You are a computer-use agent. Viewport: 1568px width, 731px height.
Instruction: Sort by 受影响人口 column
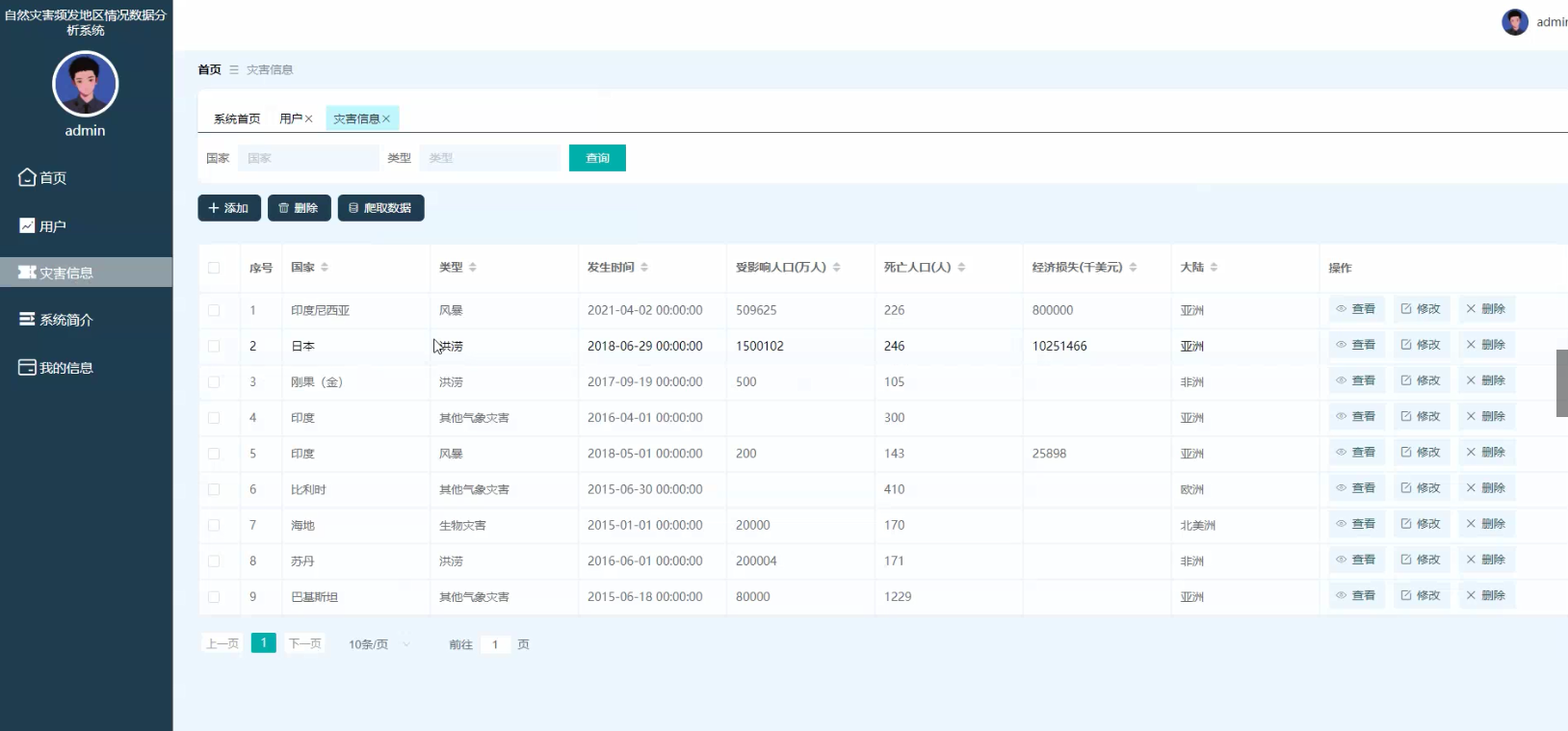(x=836, y=267)
